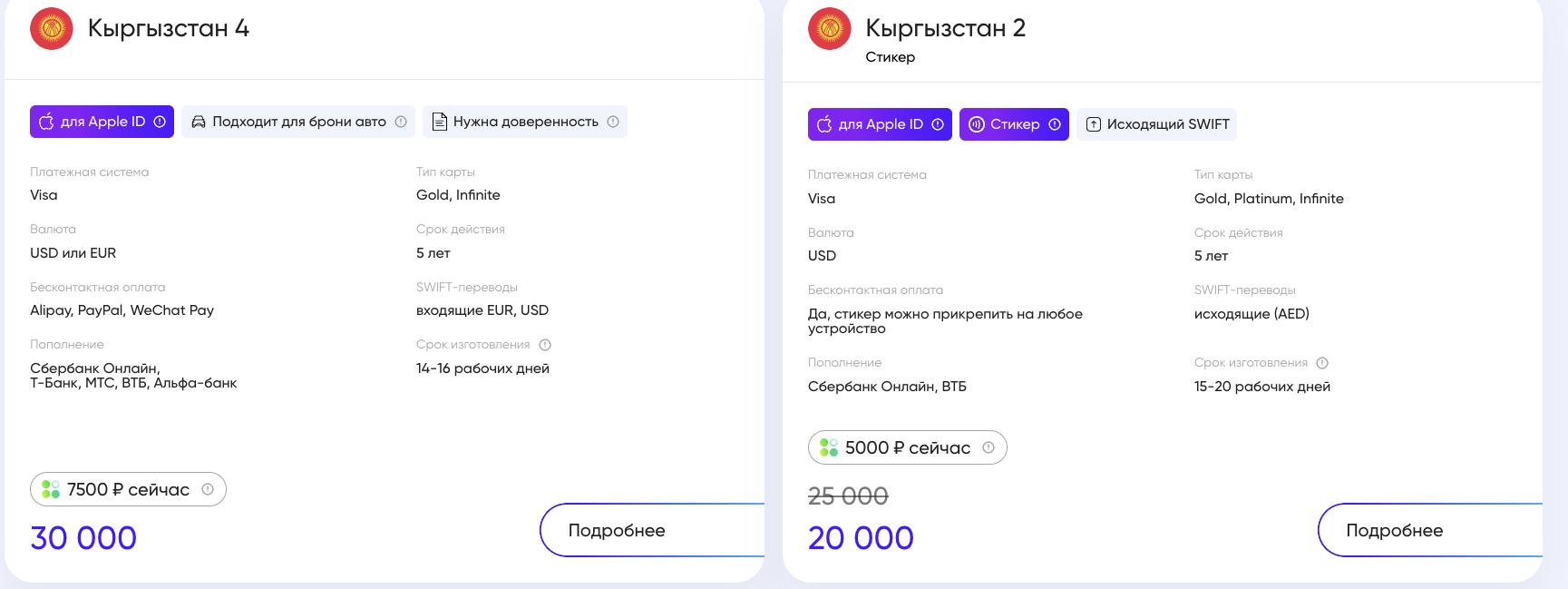This screenshot has height=589, width=1568.
Task: Click the 30 000 price on the Кыргызстан 4 card
Action: 83,538
